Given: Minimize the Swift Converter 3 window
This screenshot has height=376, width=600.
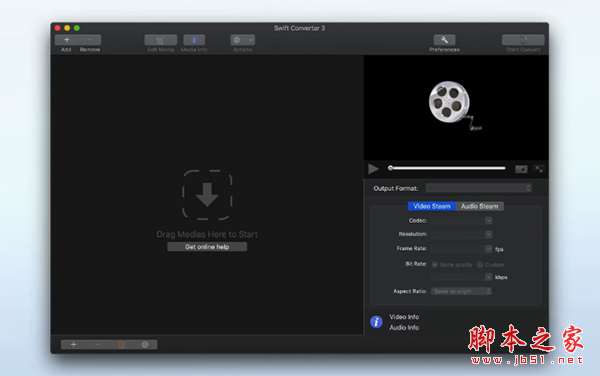Looking at the screenshot, I should click(x=67, y=28).
